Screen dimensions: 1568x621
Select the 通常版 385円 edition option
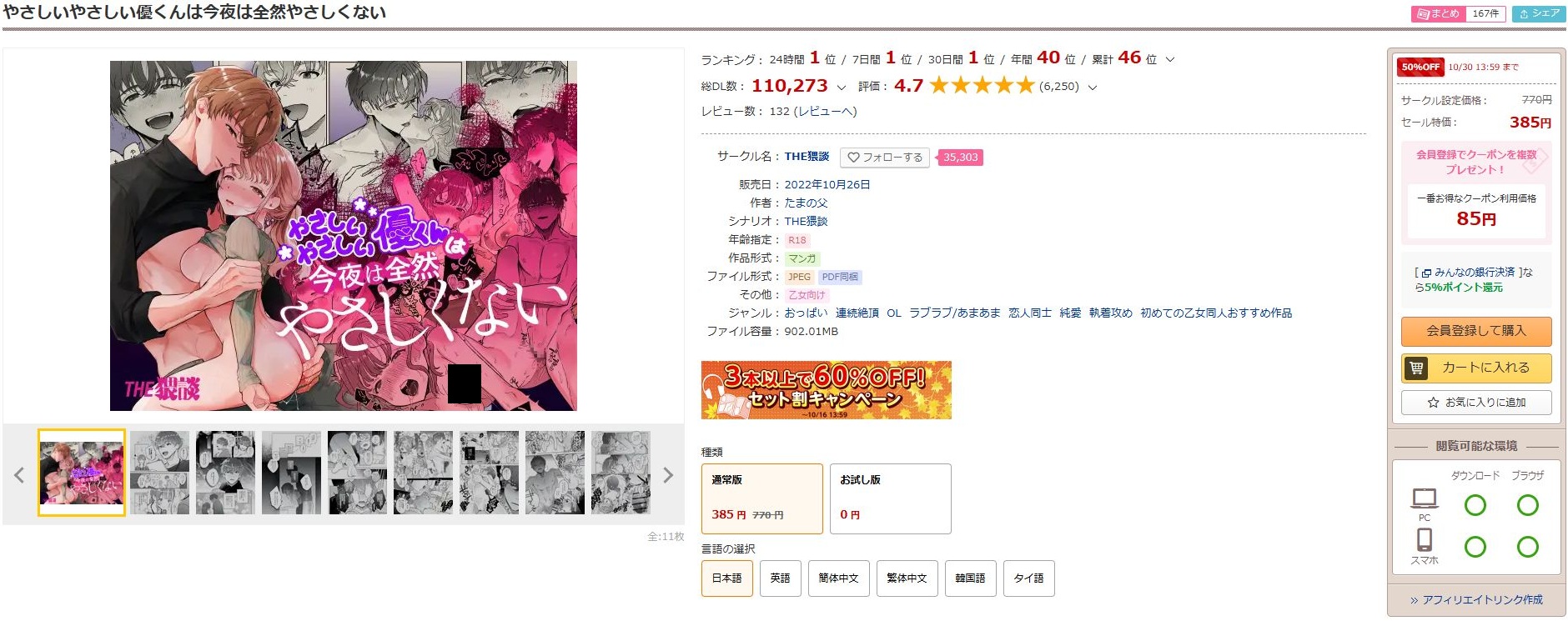point(762,498)
